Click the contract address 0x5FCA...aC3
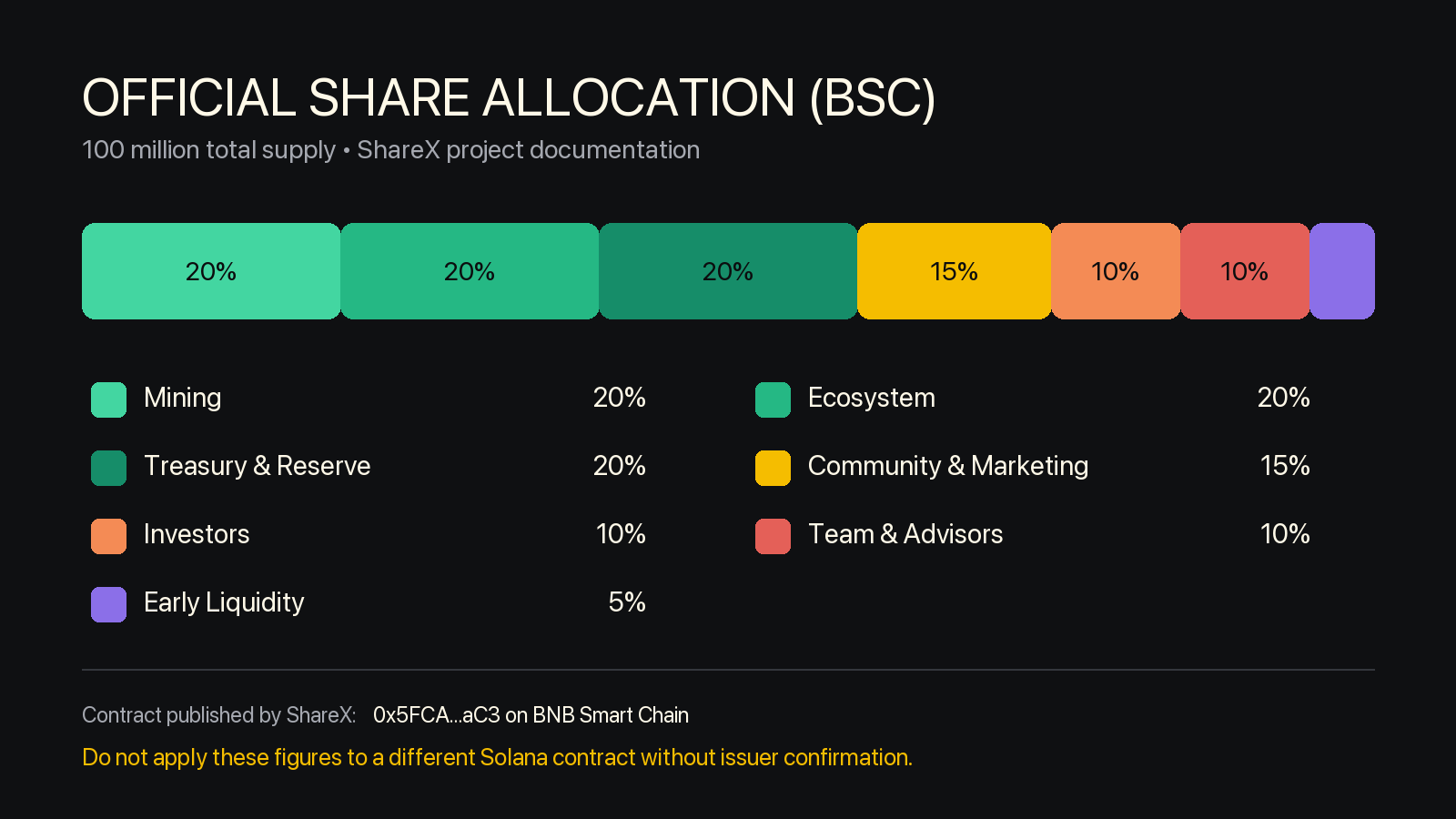This screenshot has height=819, width=1456. [x=437, y=715]
